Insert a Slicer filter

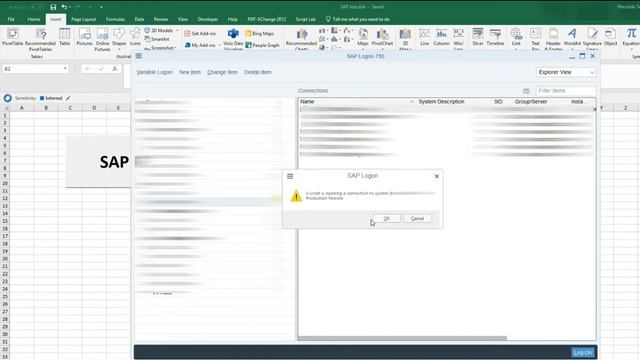(x=478, y=37)
